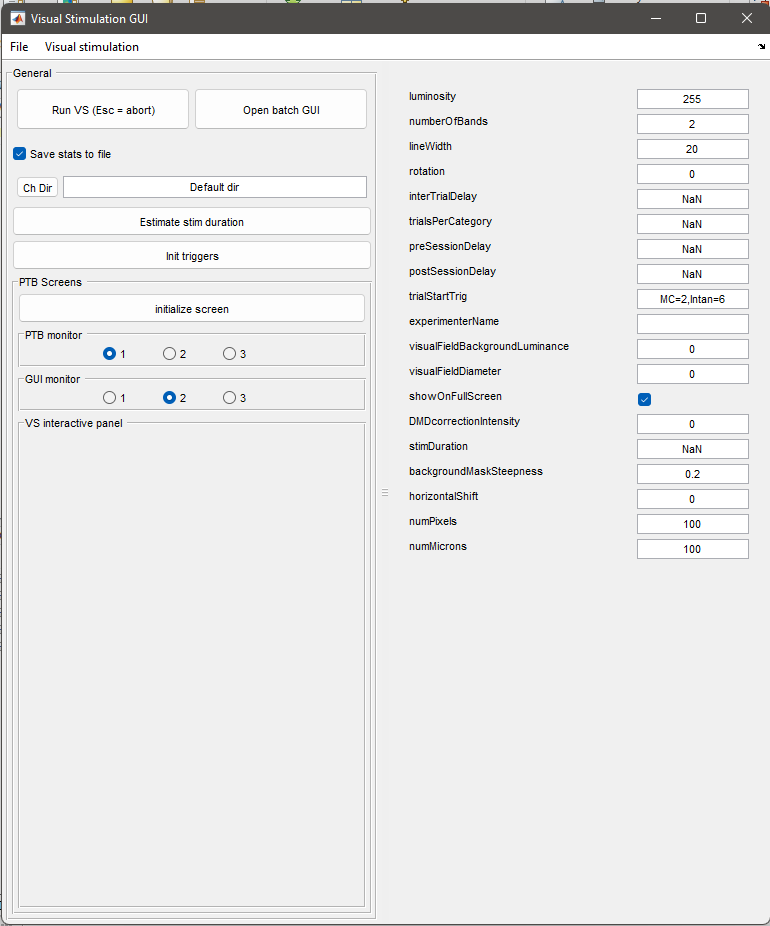The image size is (770, 926).
Task: Click the preSessionDelay value field
Action: point(693,249)
